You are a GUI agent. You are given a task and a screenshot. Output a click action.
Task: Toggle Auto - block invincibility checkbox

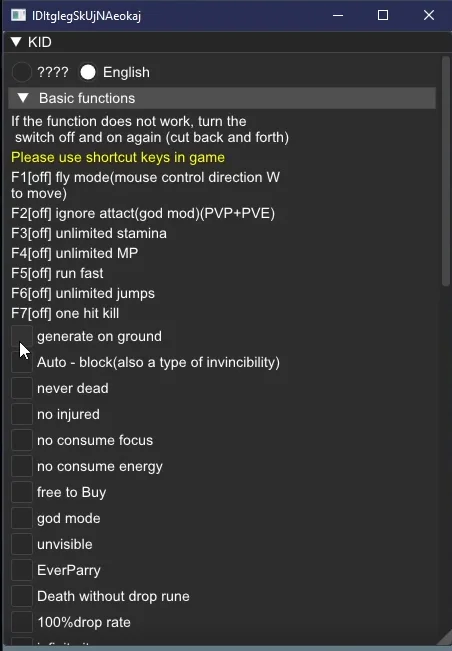pos(22,362)
